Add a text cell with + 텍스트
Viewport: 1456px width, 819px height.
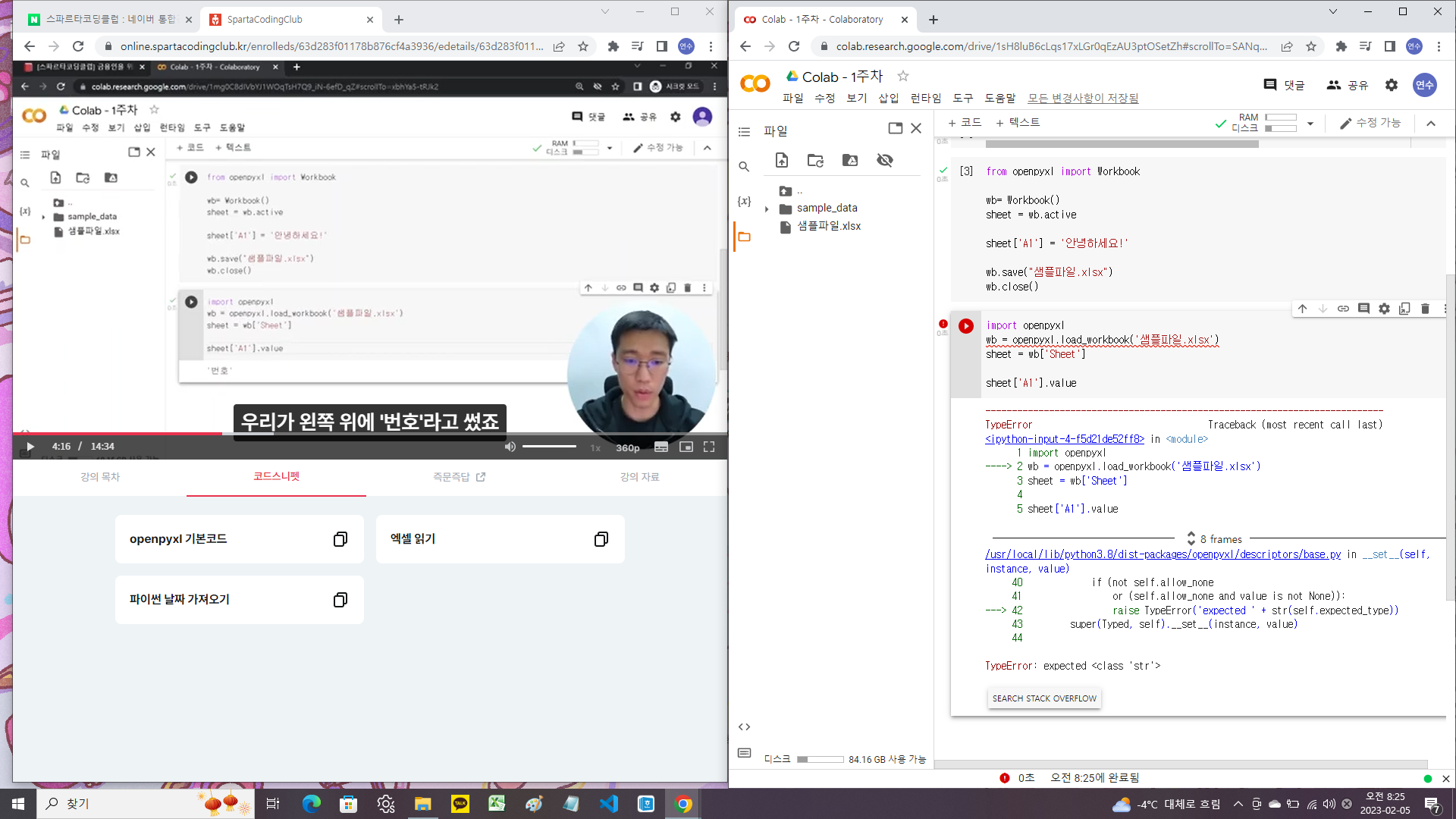click(1017, 122)
